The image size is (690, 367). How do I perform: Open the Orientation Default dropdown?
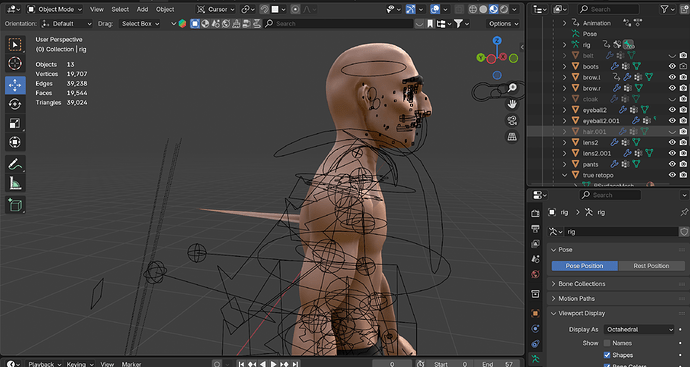(x=67, y=24)
